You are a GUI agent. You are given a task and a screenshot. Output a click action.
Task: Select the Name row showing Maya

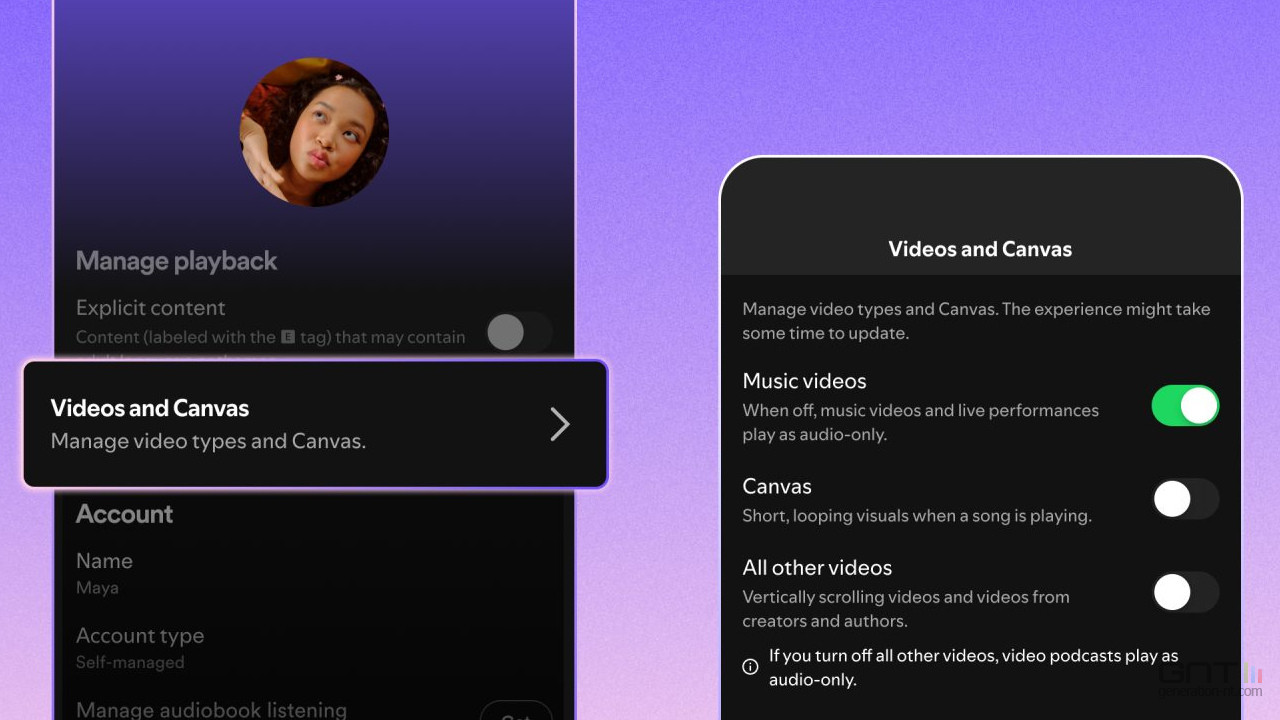[x=104, y=572]
